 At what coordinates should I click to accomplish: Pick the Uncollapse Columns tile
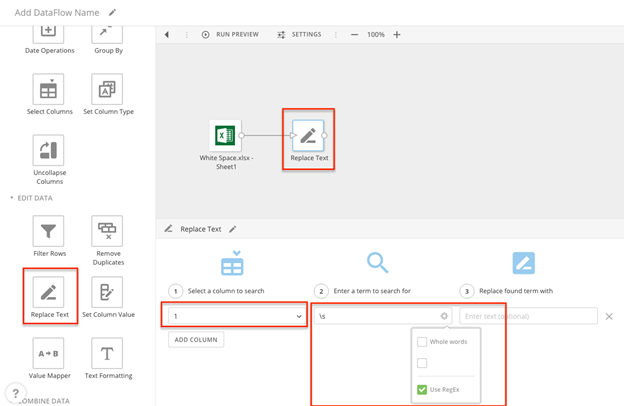pyautogui.click(x=49, y=150)
